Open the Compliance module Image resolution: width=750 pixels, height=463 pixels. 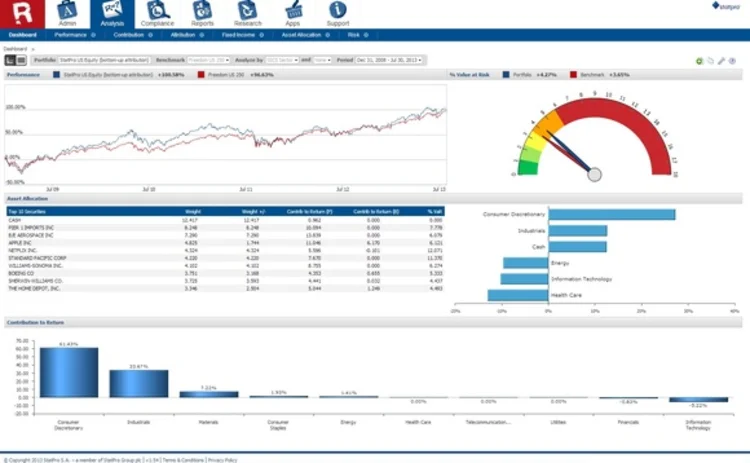point(157,14)
